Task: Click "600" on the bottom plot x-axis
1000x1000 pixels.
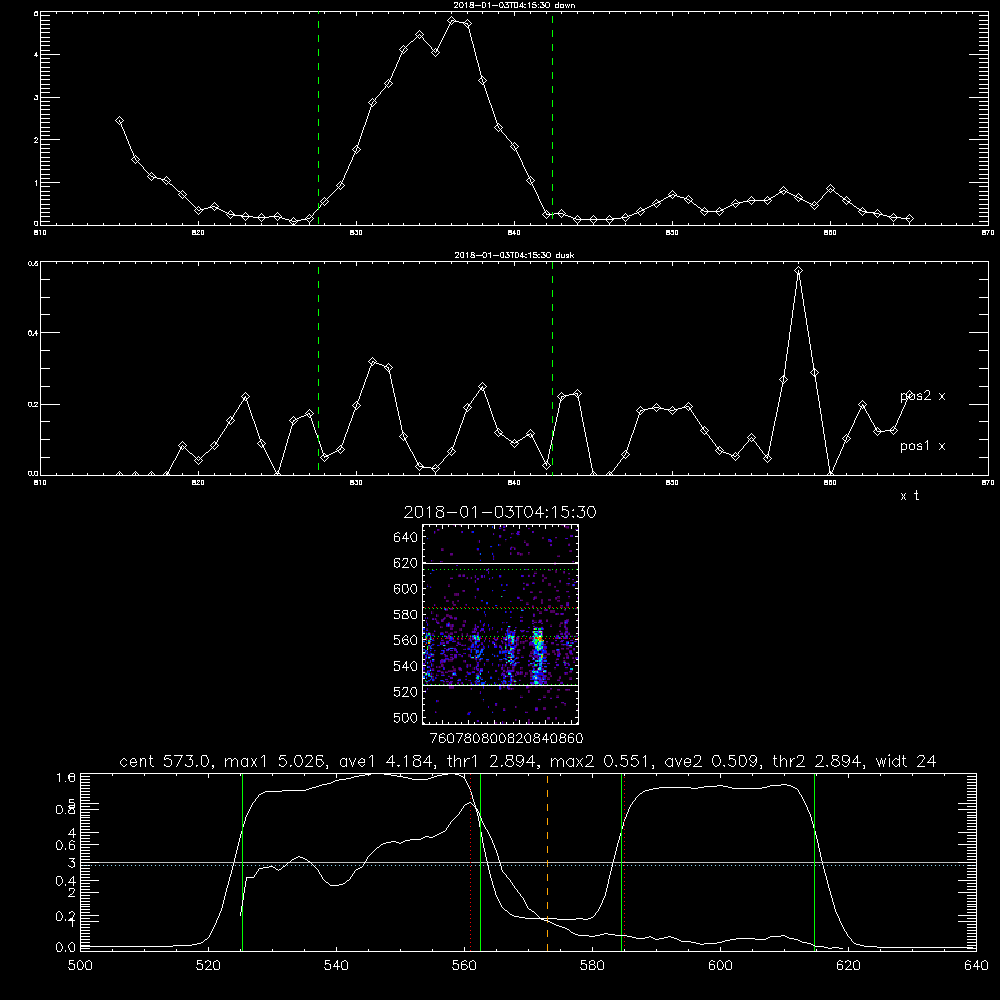Action: 721,966
